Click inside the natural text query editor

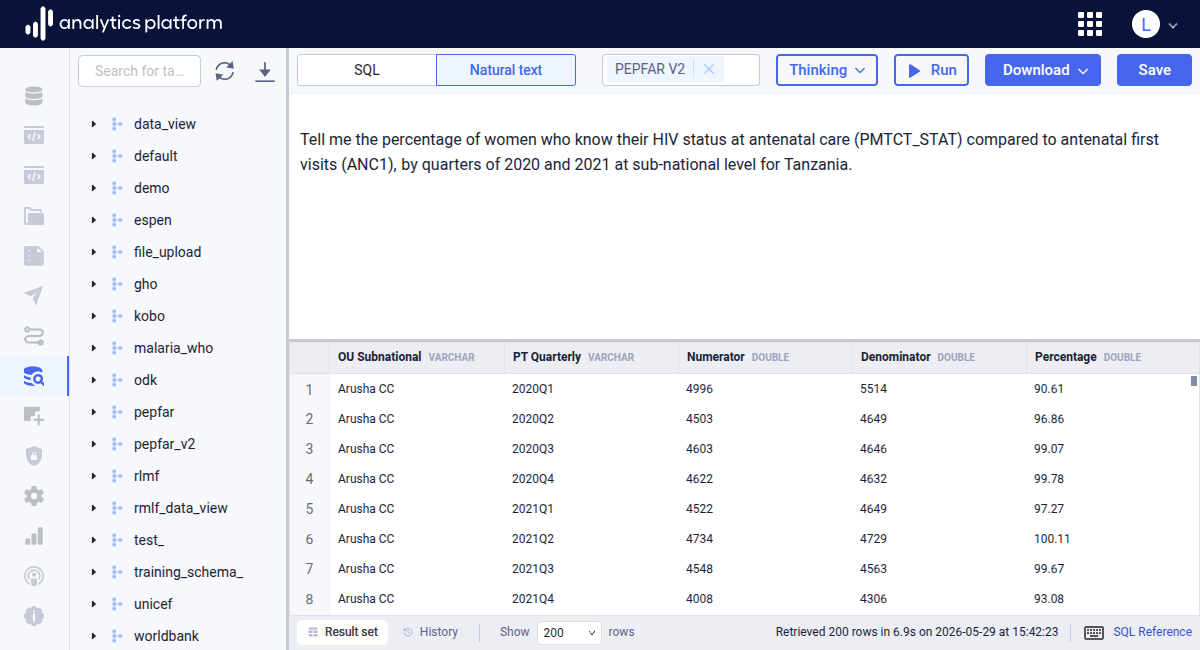pyautogui.click(x=744, y=216)
